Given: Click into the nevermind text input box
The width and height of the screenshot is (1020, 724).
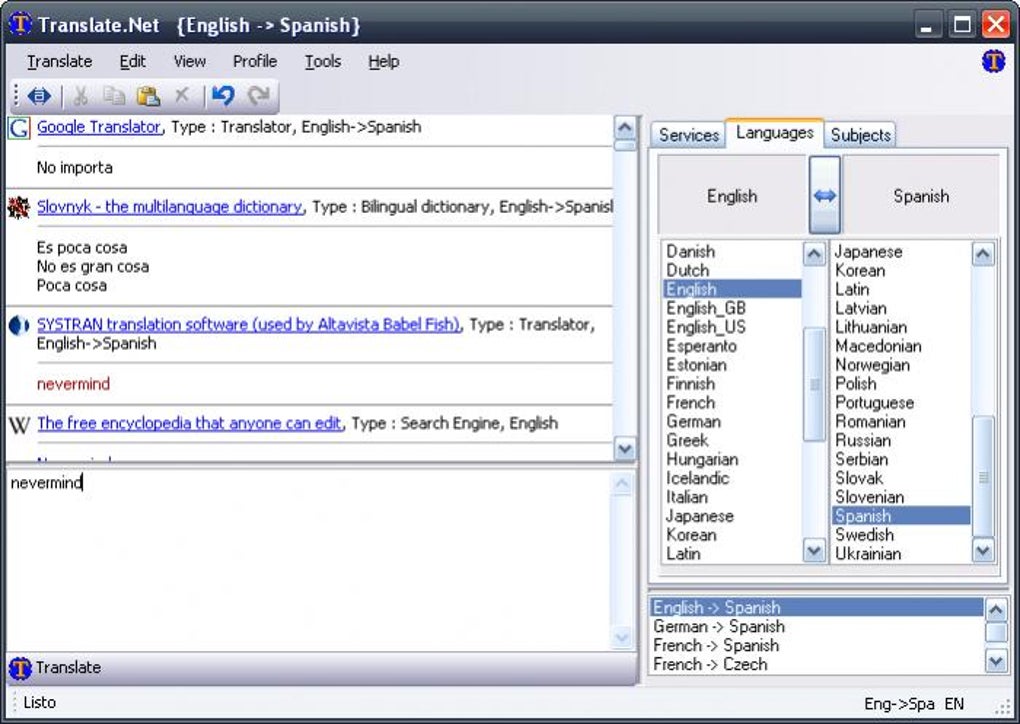Looking at the screenshot, I should click(x=308, y=559).
